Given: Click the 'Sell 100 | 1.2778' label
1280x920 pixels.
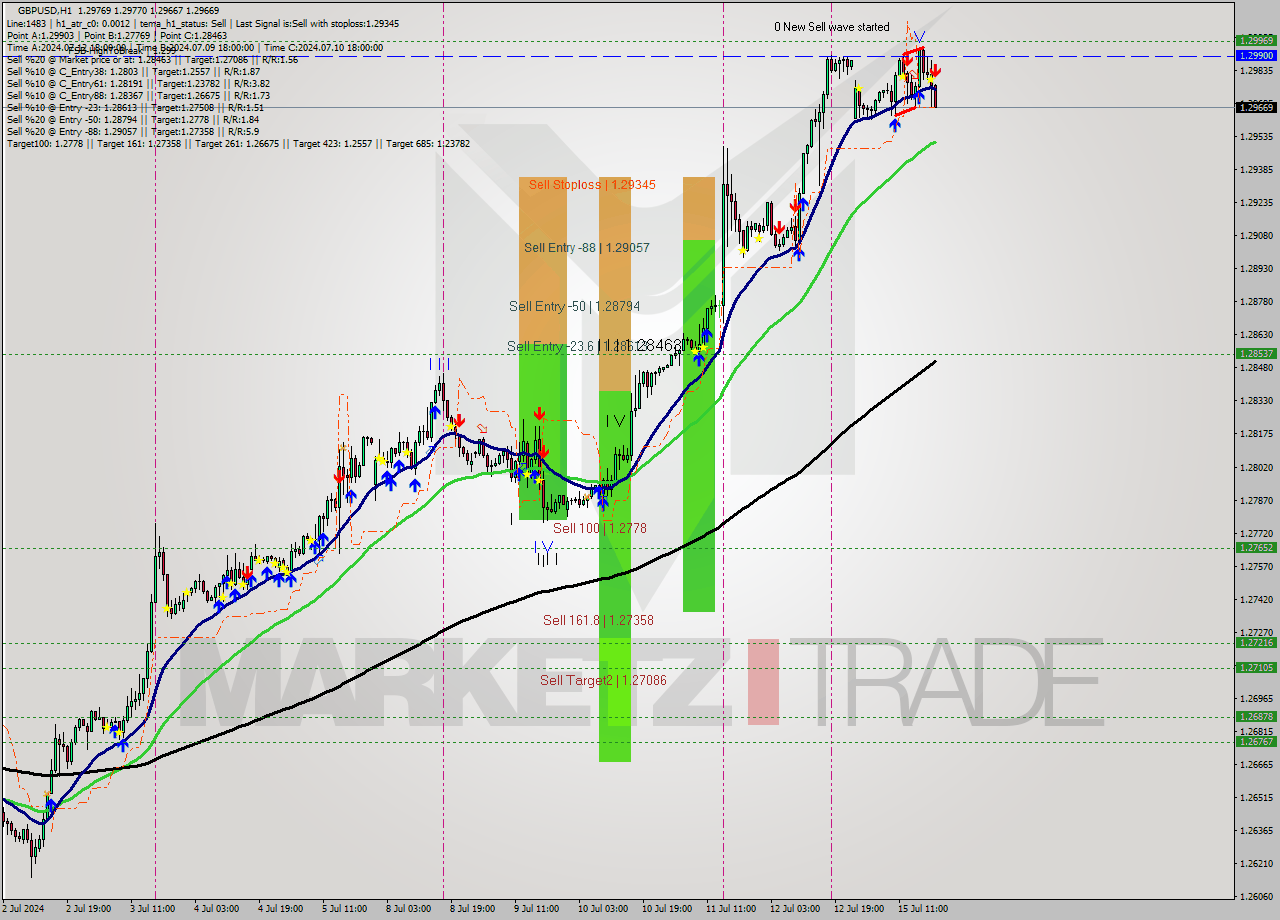Looking at the screenshot, I should coord(599,528).
